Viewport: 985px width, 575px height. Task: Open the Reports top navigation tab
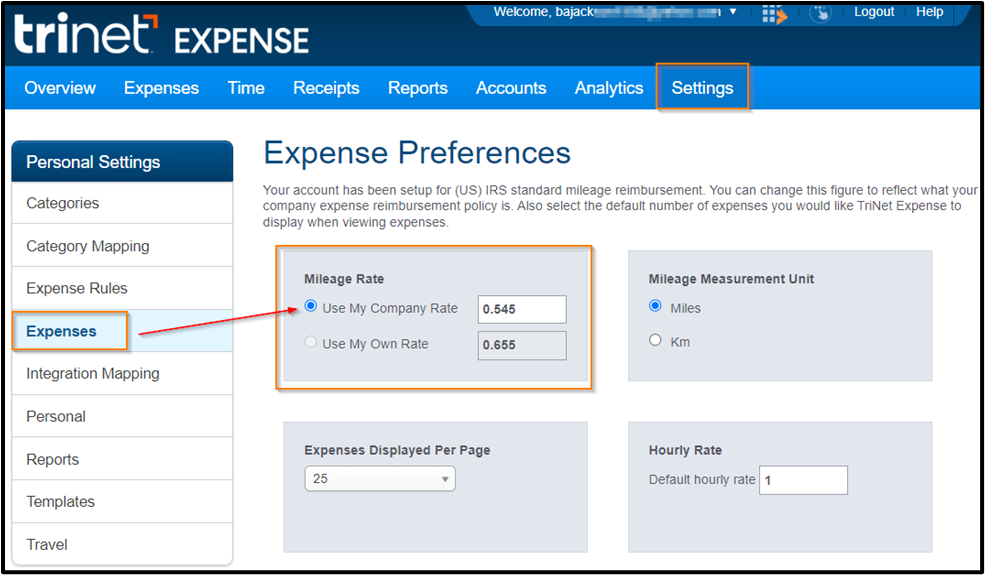click(x=418, y=88)
